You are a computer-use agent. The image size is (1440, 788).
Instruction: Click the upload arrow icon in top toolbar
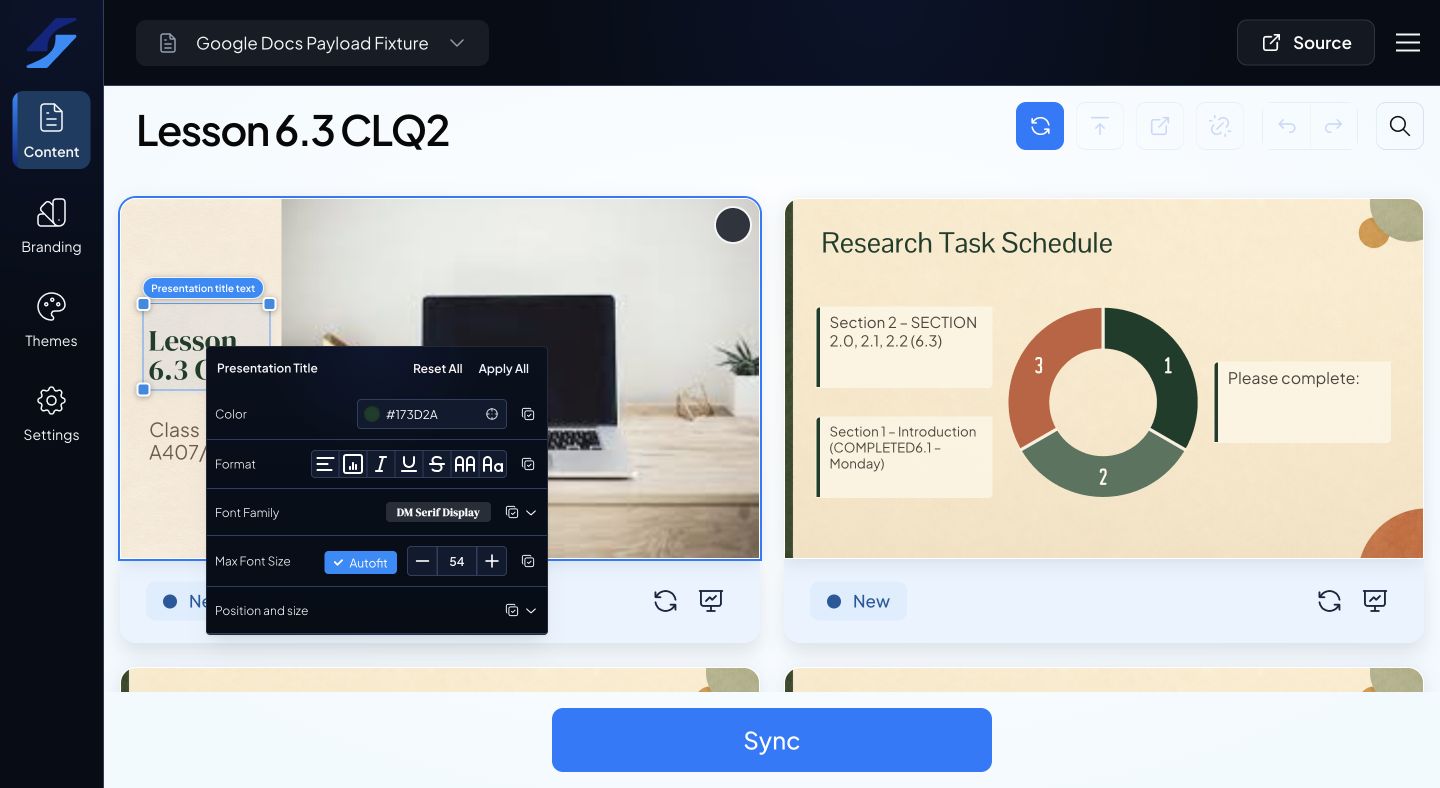(x=1100, y=126)
